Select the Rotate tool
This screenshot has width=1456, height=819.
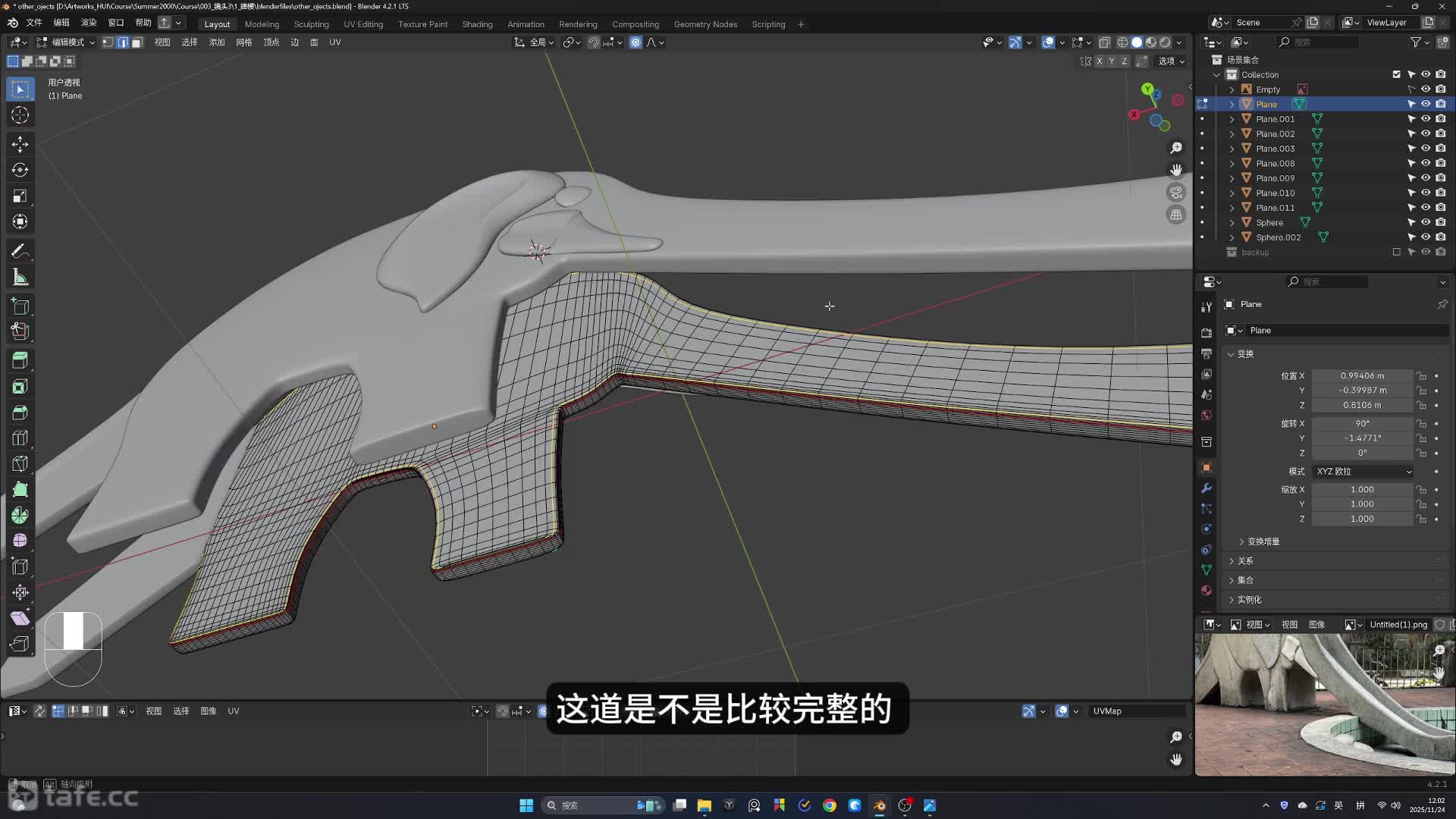pyautogui.click(x=20, y=170)
